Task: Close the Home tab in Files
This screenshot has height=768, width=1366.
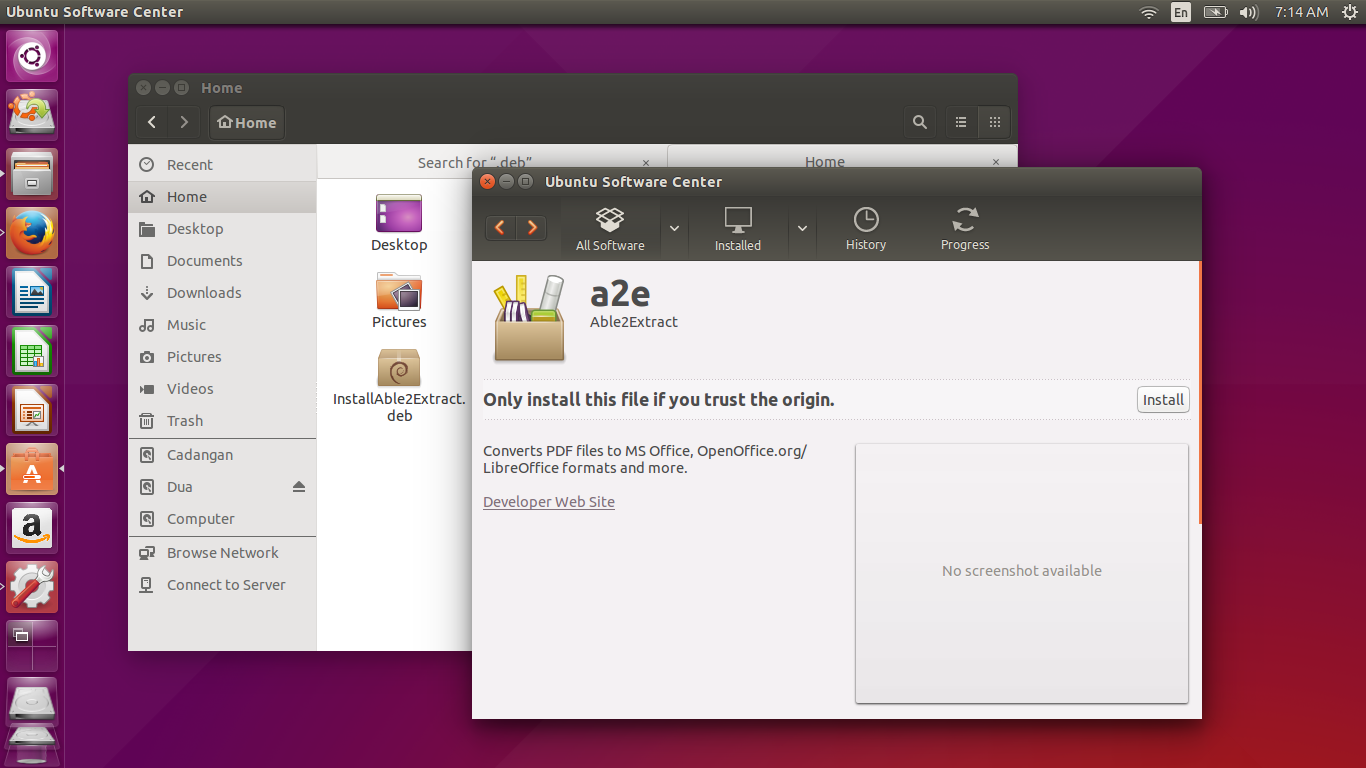Action: point(996,161)
